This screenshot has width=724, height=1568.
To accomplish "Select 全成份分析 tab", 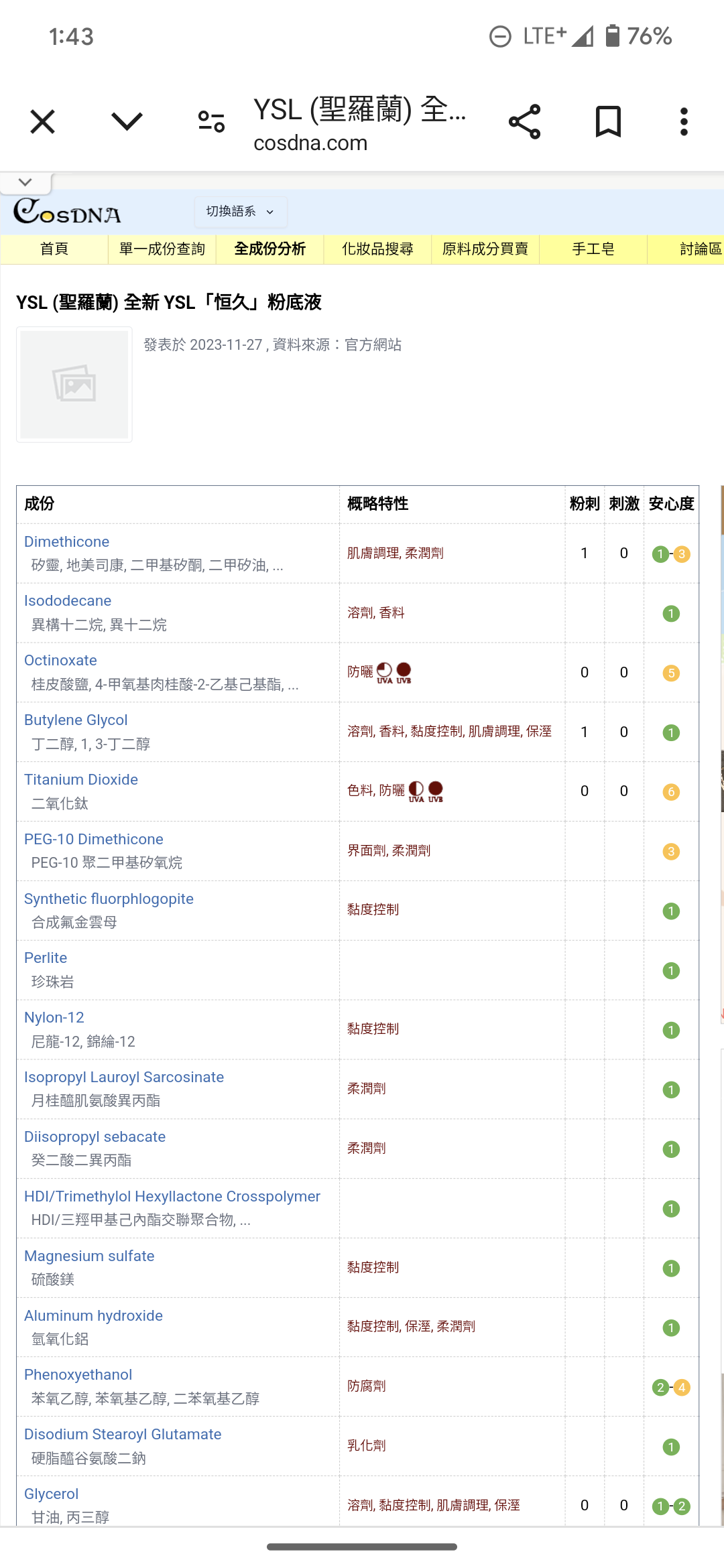I will [270, 249].
